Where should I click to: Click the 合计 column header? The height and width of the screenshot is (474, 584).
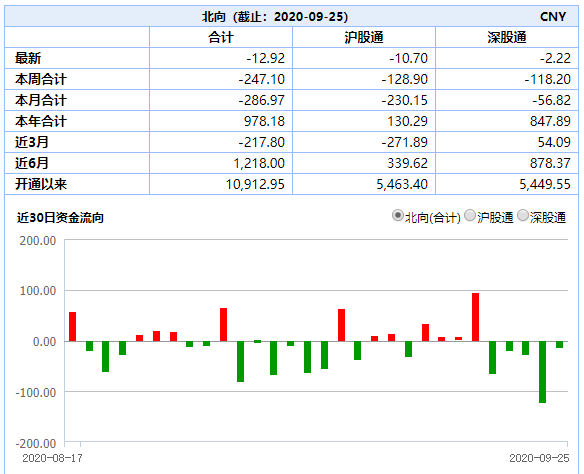221,37
